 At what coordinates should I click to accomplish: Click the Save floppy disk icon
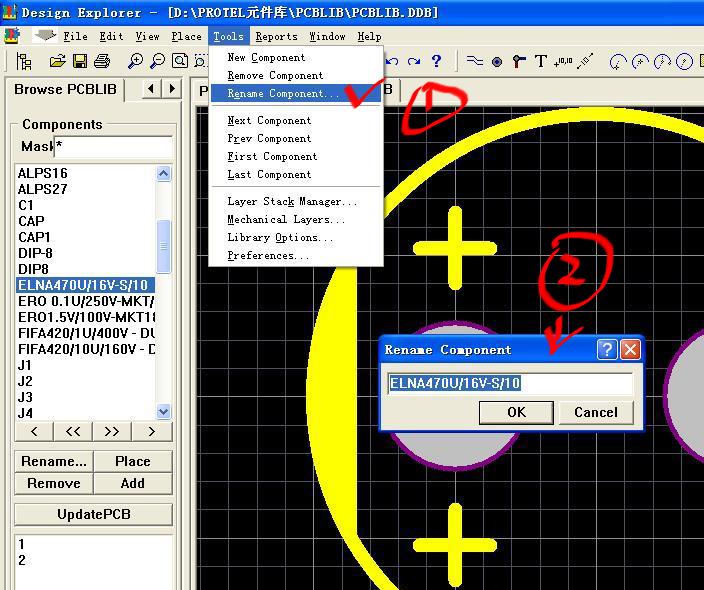click(x=79, y=61)
